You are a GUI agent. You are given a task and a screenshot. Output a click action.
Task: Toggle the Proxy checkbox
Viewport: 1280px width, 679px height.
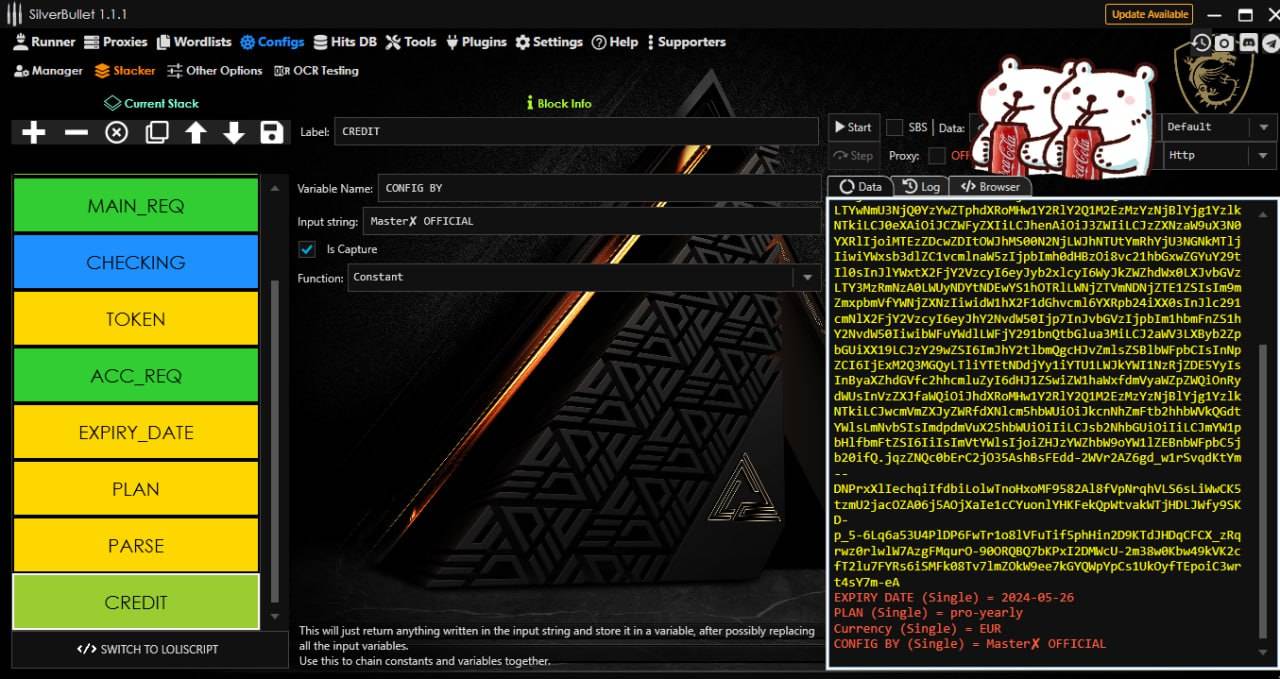(x=936, y=156)
